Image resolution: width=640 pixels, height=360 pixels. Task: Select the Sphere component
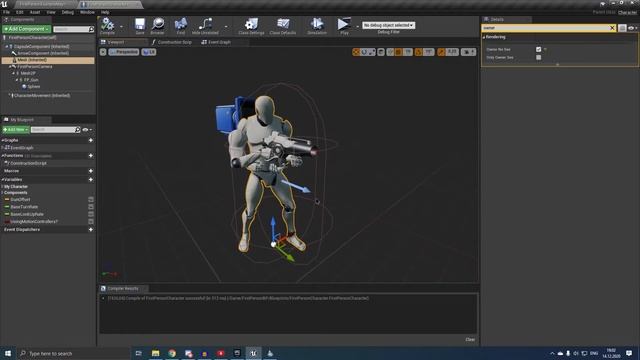point(33,87)
